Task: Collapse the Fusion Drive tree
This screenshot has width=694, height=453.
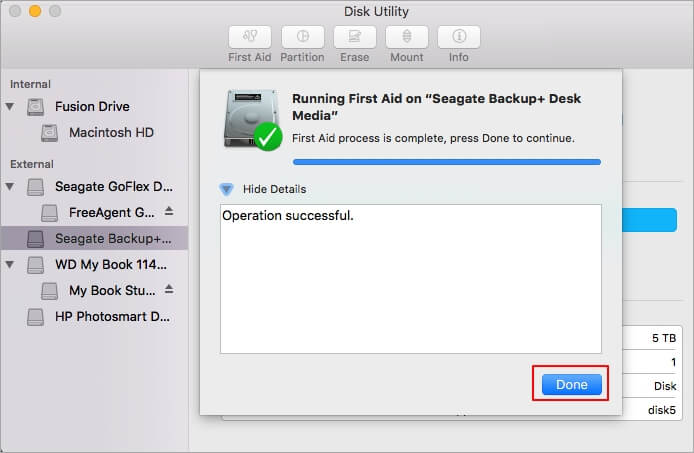Action: pyautogui.click(x=11, y=106)
